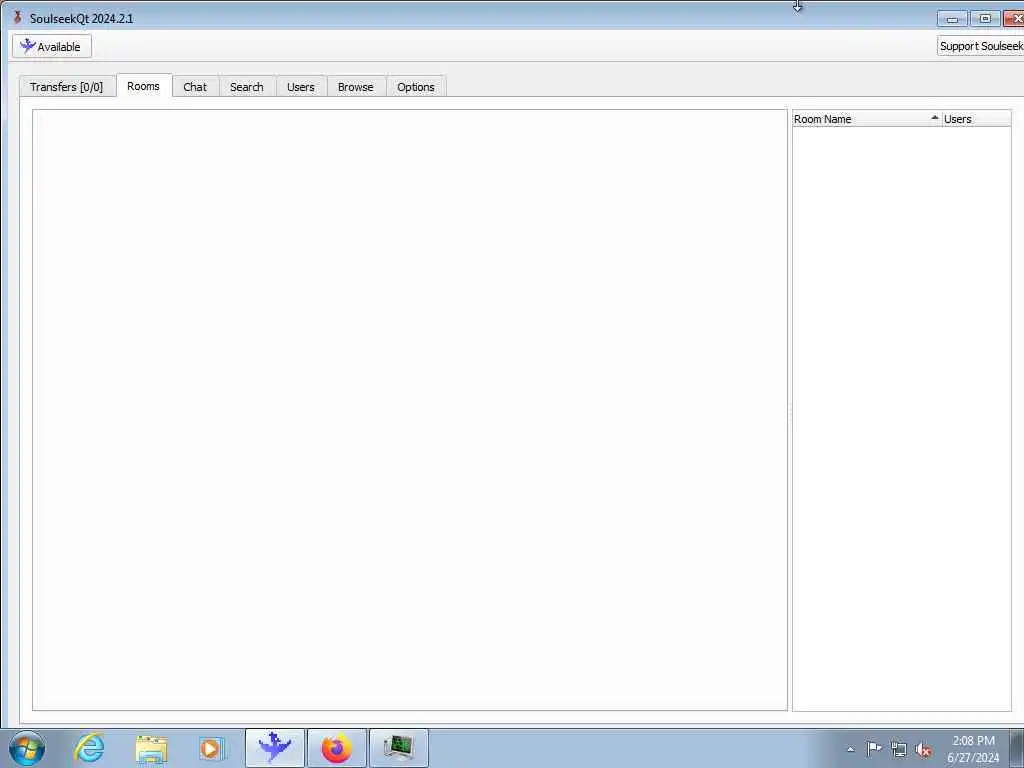Viewport: 1024px width, 768px height.
Task: Go to the Users tab
Action: coord(301,87)
